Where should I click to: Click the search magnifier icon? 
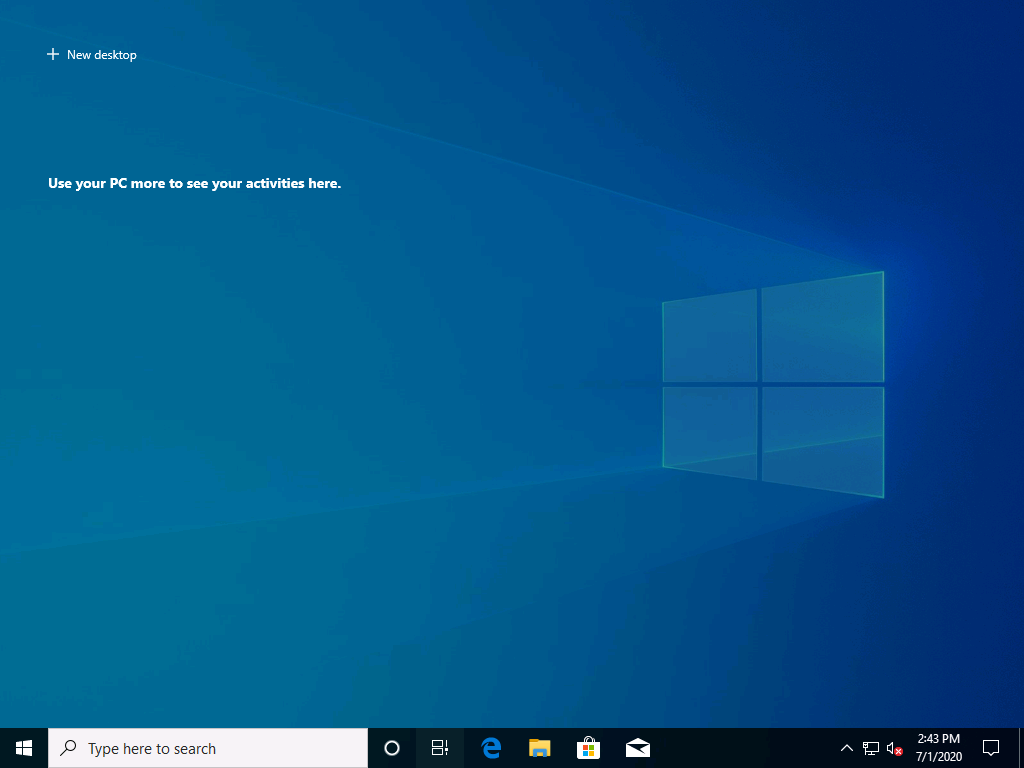pos(68,747)
